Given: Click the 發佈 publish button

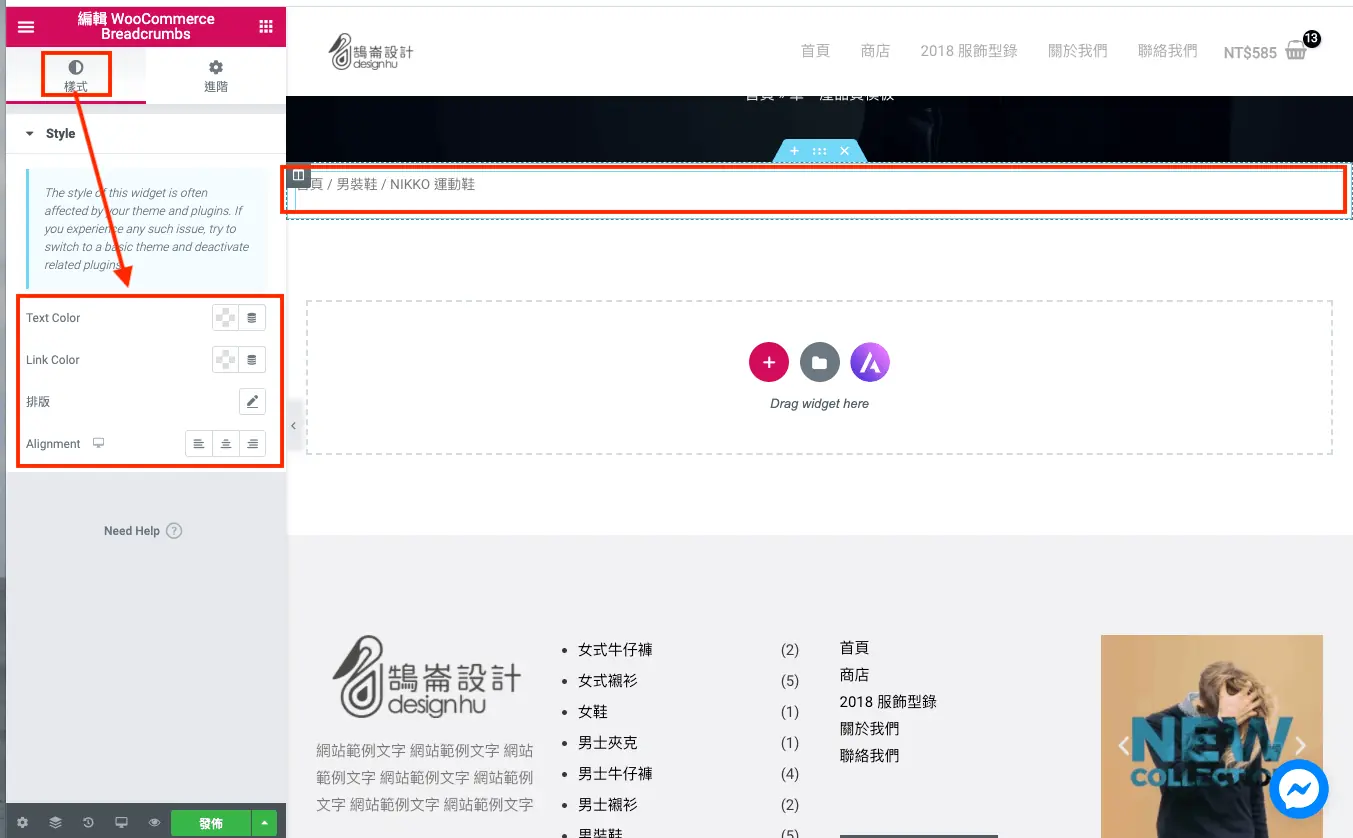Looking at the screenshot, I should 210,823.
